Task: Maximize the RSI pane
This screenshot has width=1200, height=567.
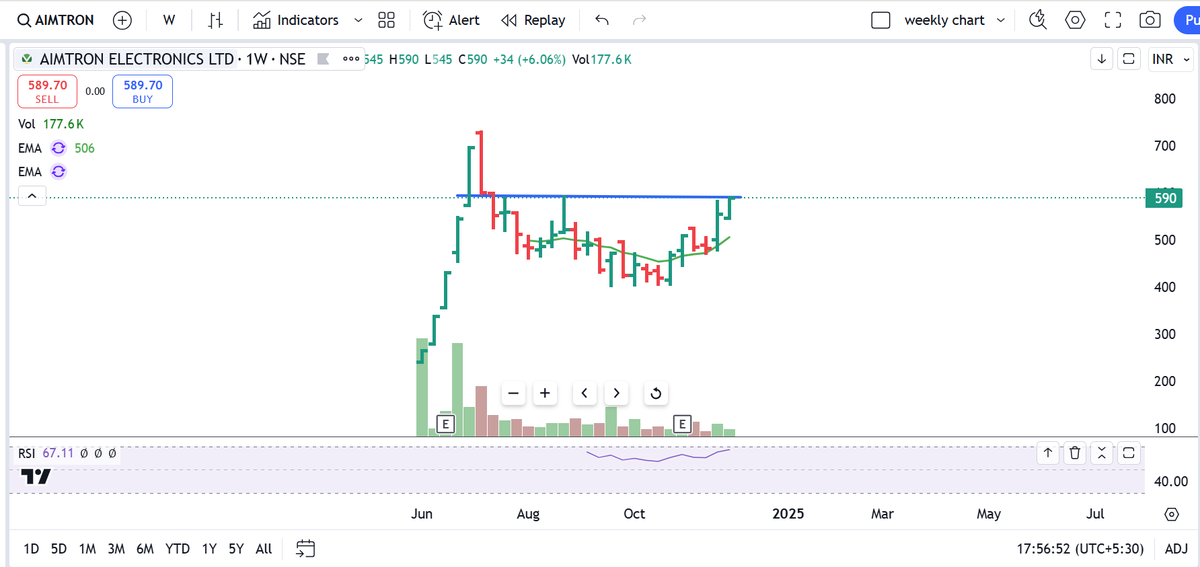Action: pyautogui.click(x=1129, y=453)
